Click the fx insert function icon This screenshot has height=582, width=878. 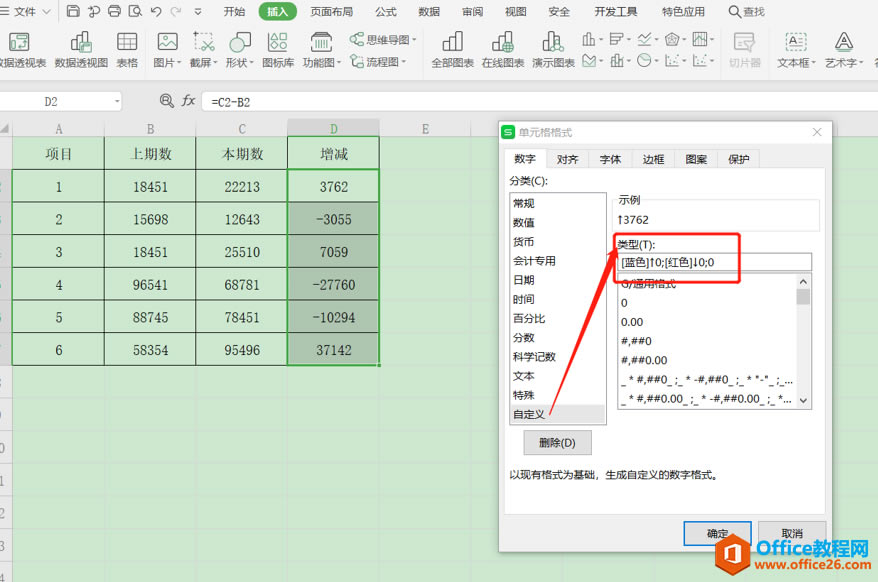click(188, 101)
